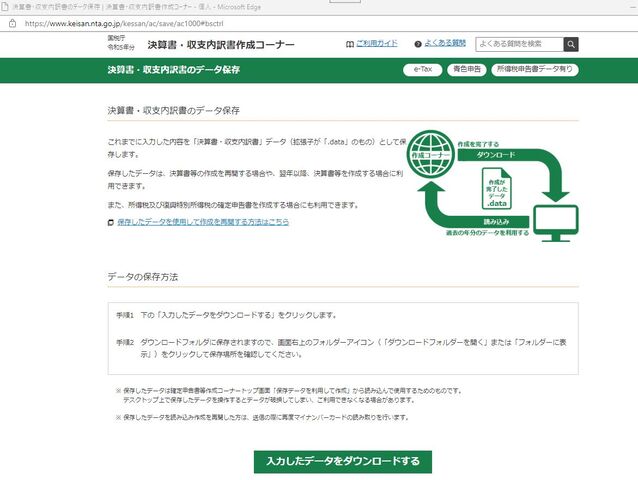Click the .data document graphic in the diagram

(x=496, y=189)
